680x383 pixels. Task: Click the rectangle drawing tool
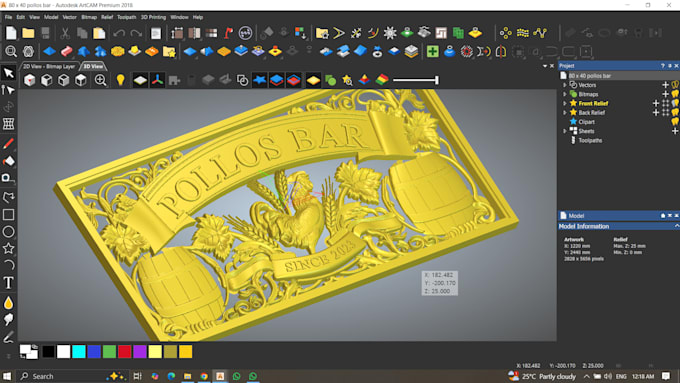(x=8, y=215)
